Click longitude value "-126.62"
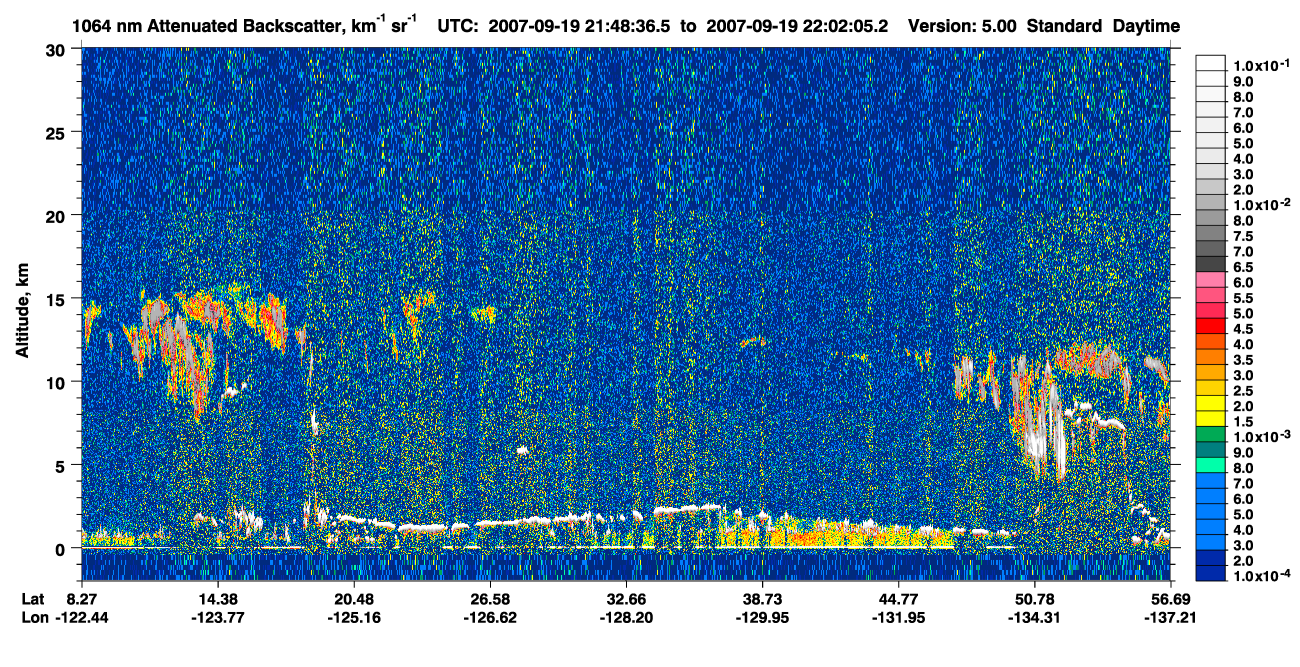This screenshot has height=667, width=1300. point(489,617)
